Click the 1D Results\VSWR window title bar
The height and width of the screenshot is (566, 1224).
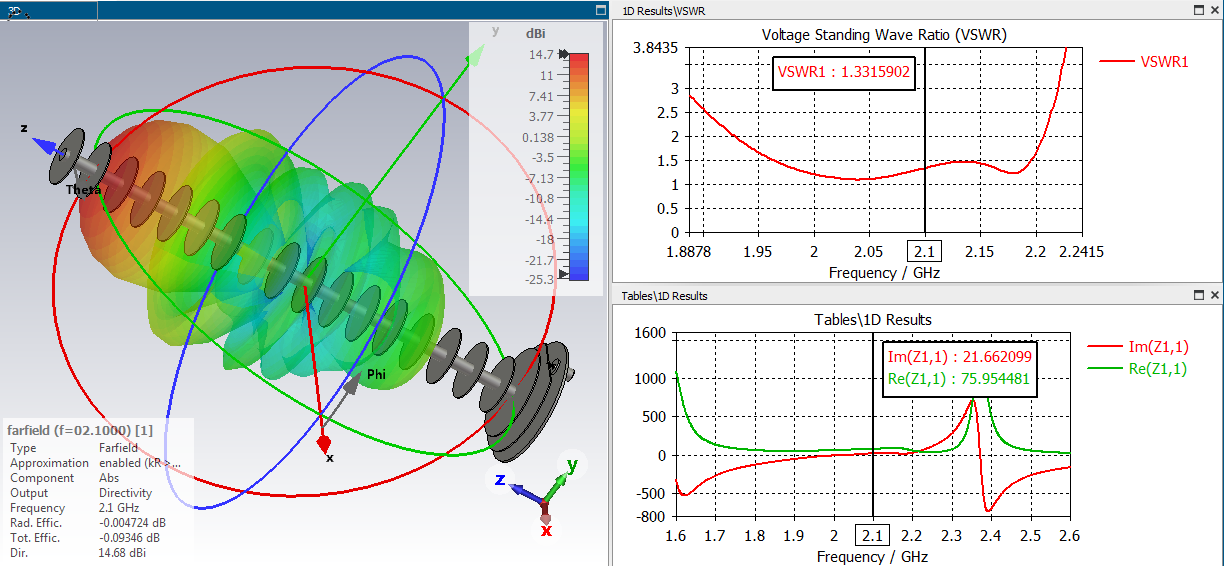(900, 9)
